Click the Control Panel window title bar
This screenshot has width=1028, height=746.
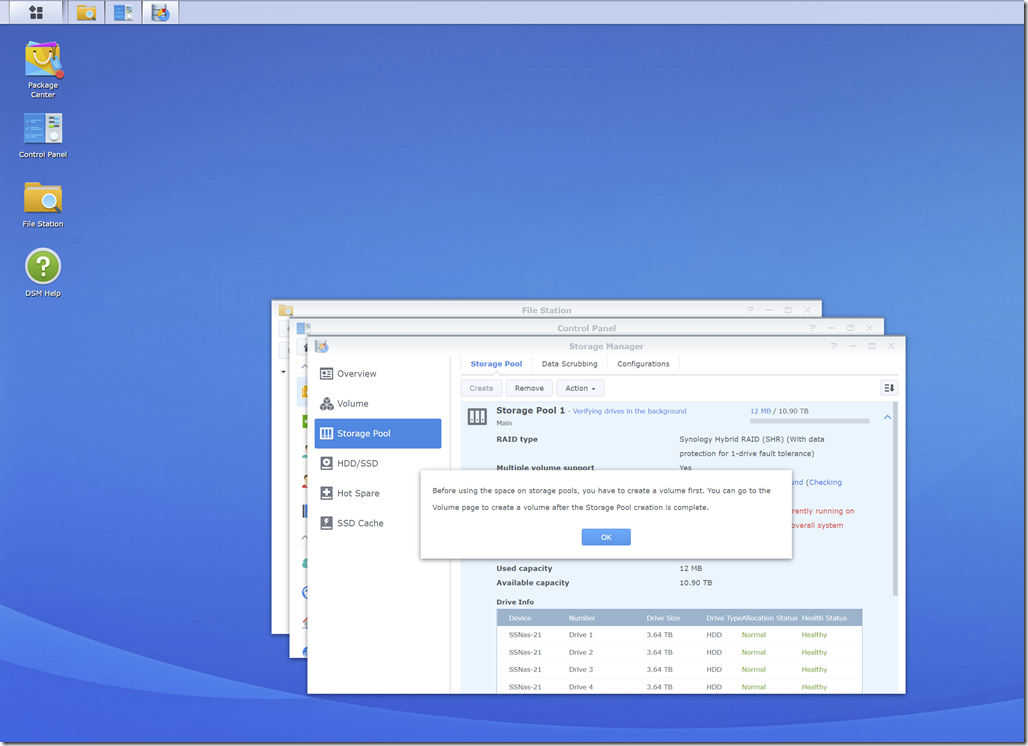click(x=586, y=328)
